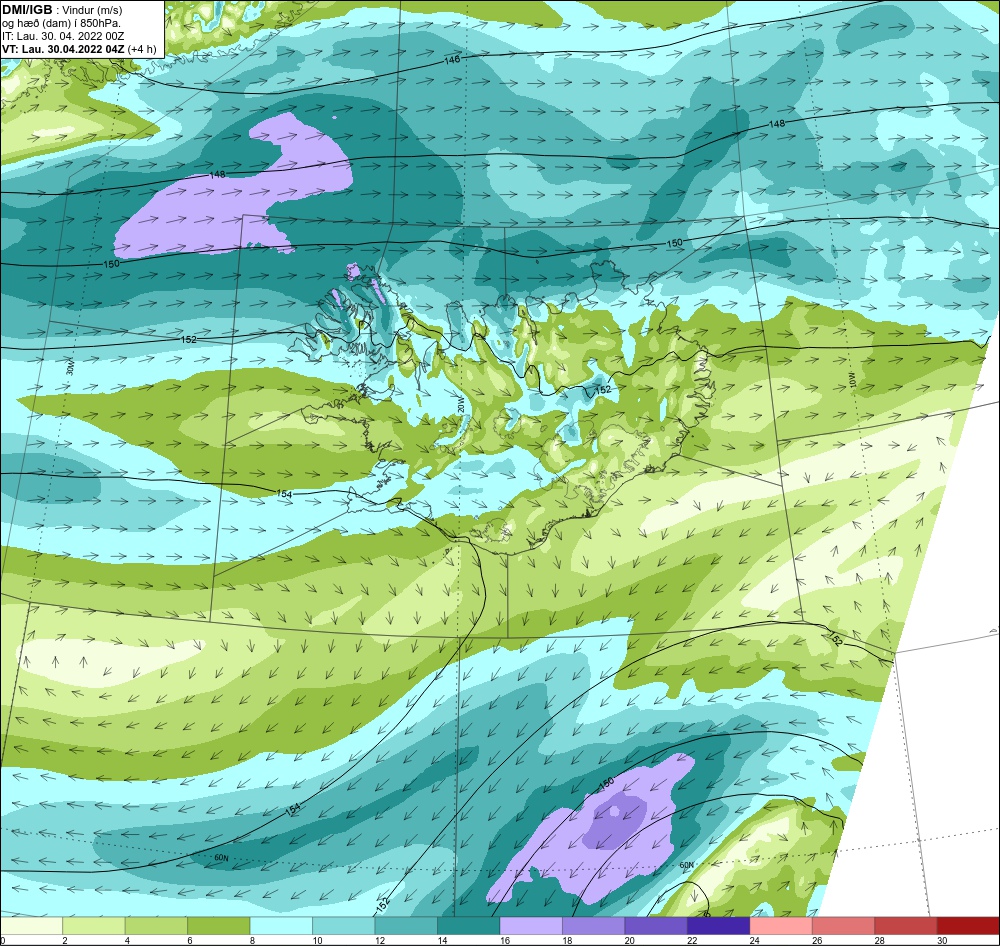
Task: Click the red 28–30 m/s legend swatch
Action: (x=906, y=926)
